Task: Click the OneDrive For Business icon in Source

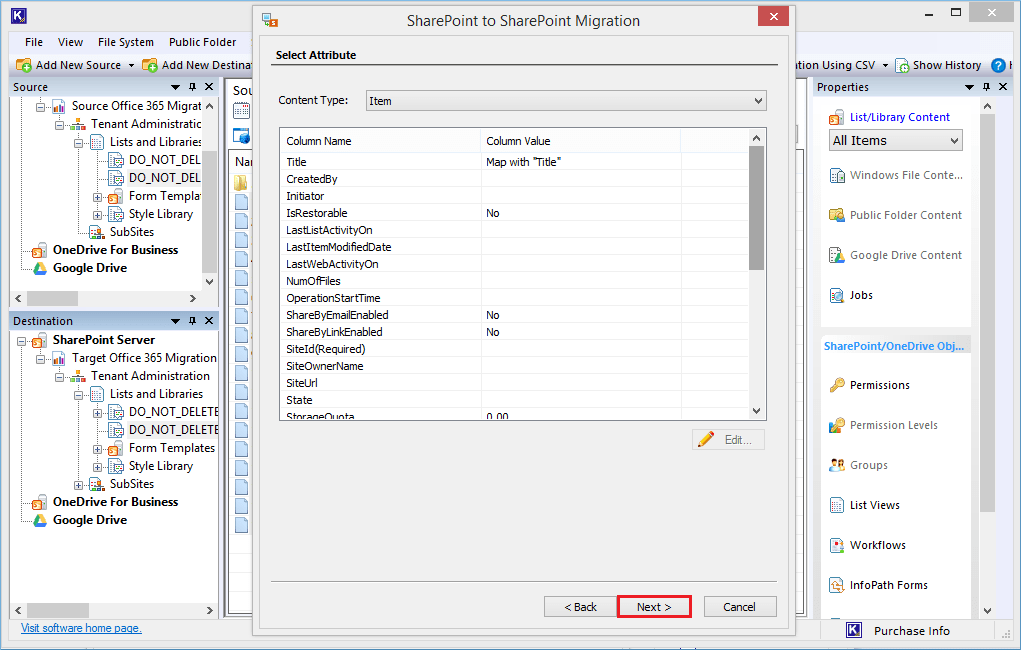Action: (x=40, y=251)
